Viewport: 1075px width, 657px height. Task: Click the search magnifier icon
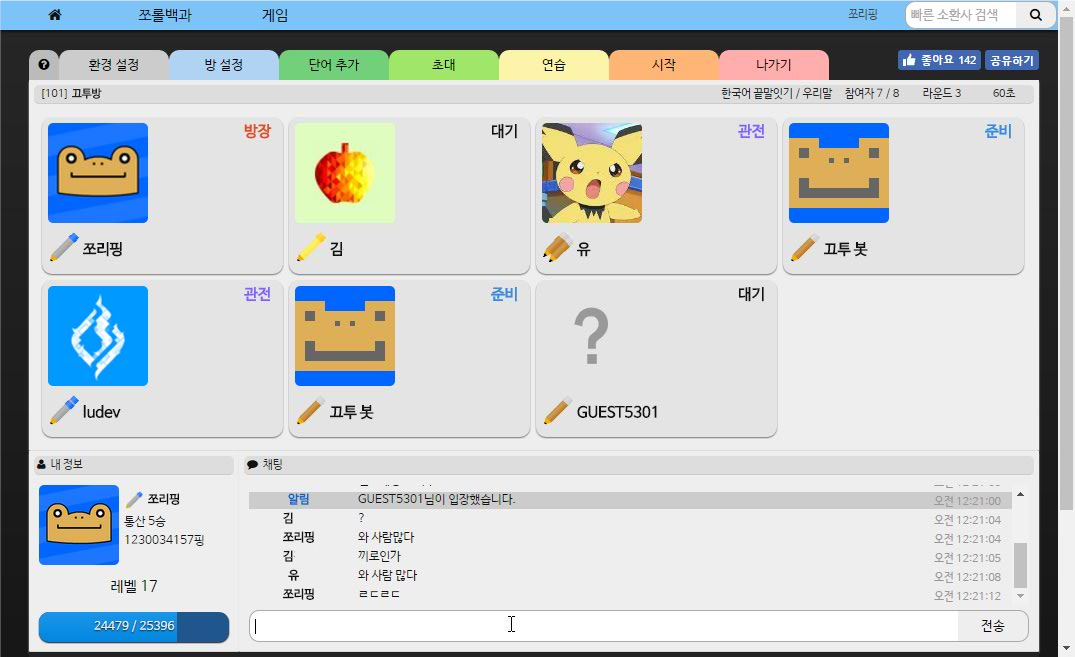pos(1035,15)
